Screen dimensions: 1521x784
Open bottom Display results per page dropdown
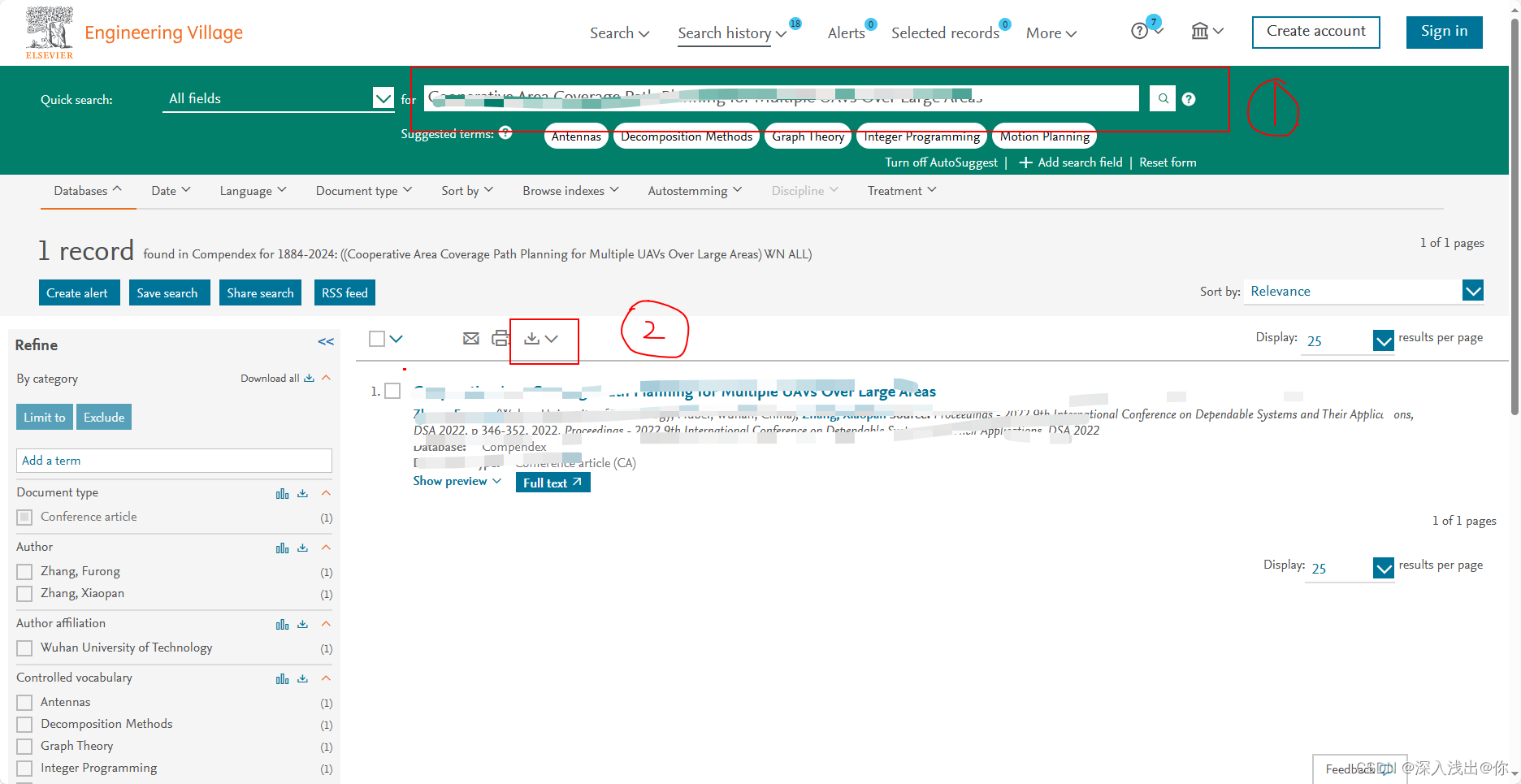point(1350,568)
